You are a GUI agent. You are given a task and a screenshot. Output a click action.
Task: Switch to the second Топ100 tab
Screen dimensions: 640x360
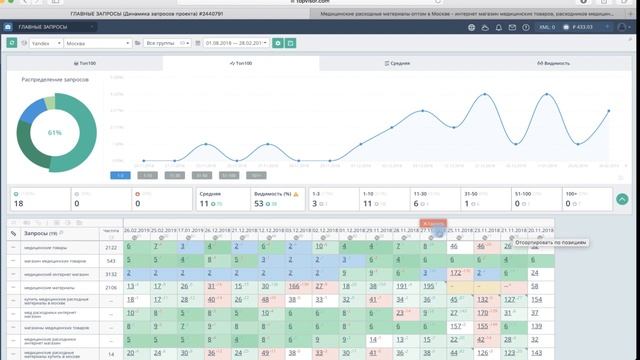pos(241,63)
